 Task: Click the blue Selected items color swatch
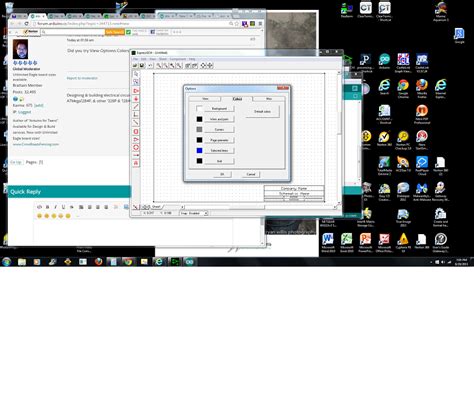(199, 151)
